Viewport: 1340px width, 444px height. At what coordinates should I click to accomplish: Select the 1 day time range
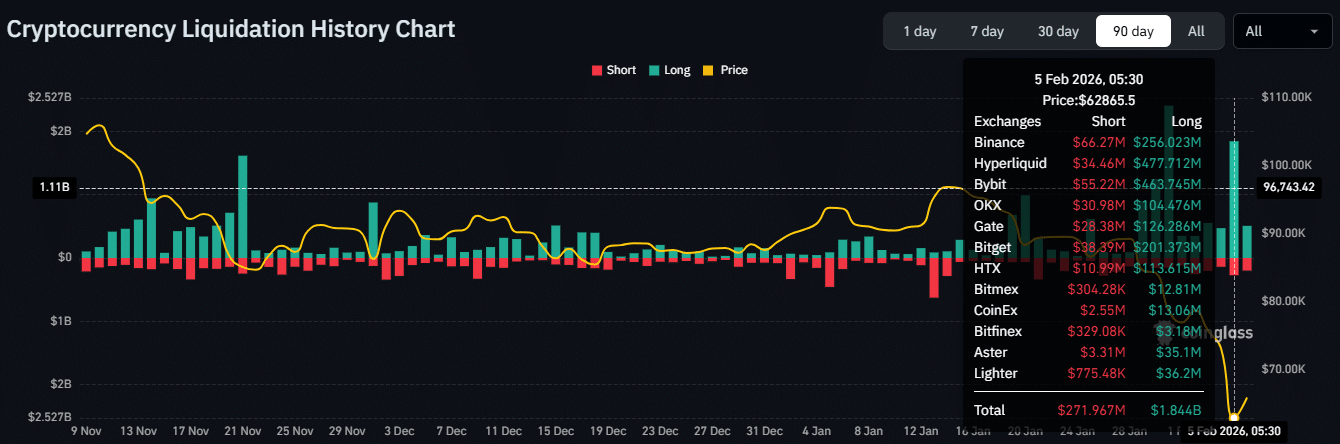(919, 31)
